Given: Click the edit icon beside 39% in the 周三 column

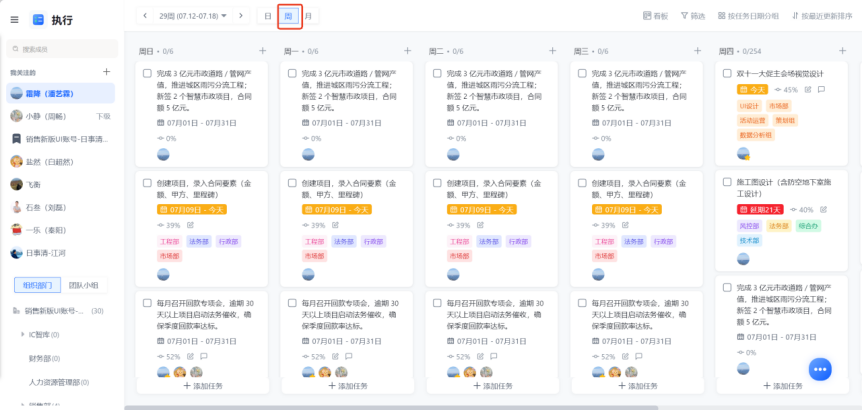Looking at the screenshot, I should (626, 225).
